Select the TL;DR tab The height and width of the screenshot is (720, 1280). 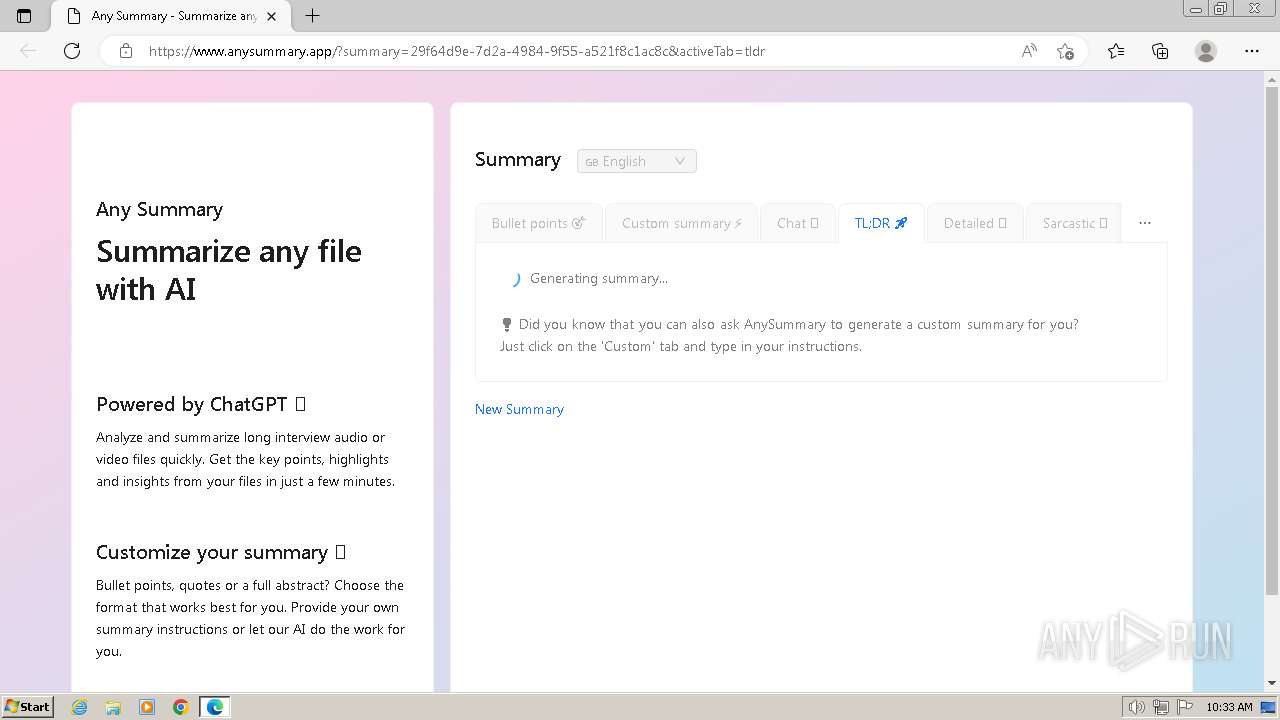pos(881,223)
